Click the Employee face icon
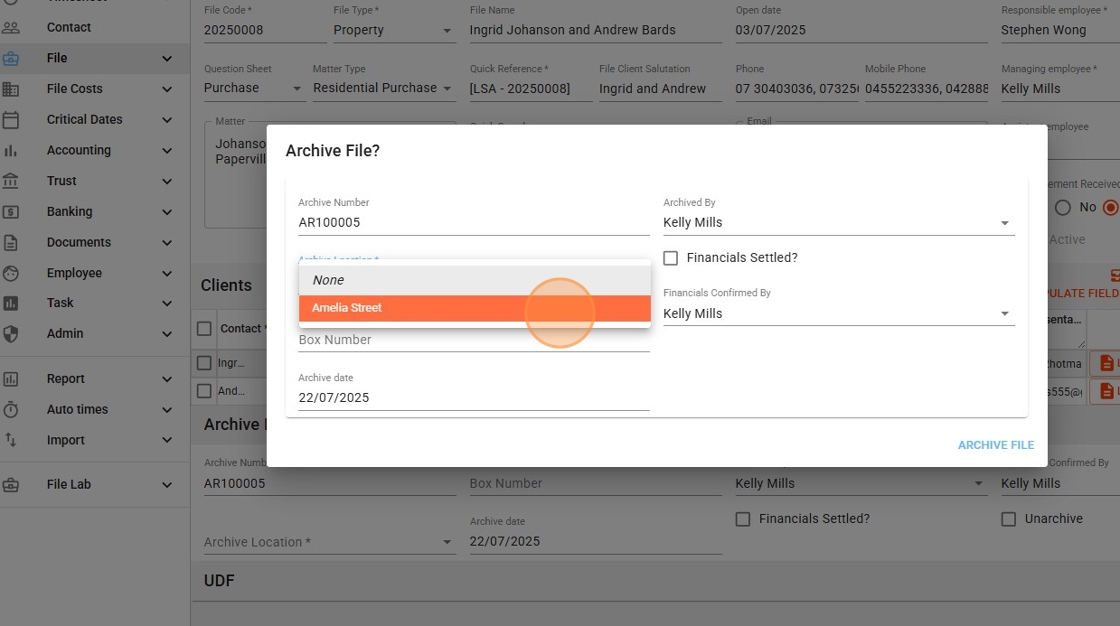 click(11, 273)
